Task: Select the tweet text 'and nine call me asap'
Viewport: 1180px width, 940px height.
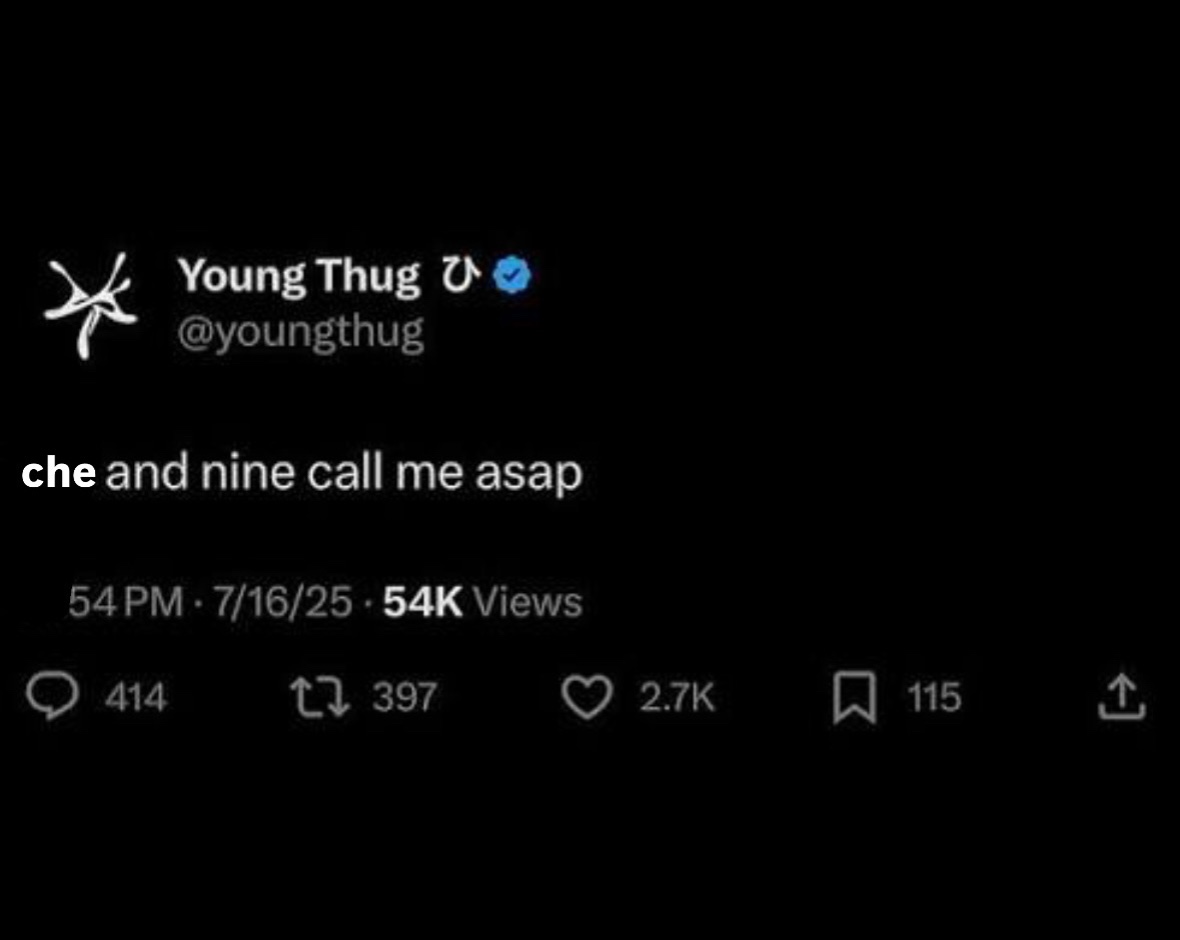Action: tap(344, 474)
